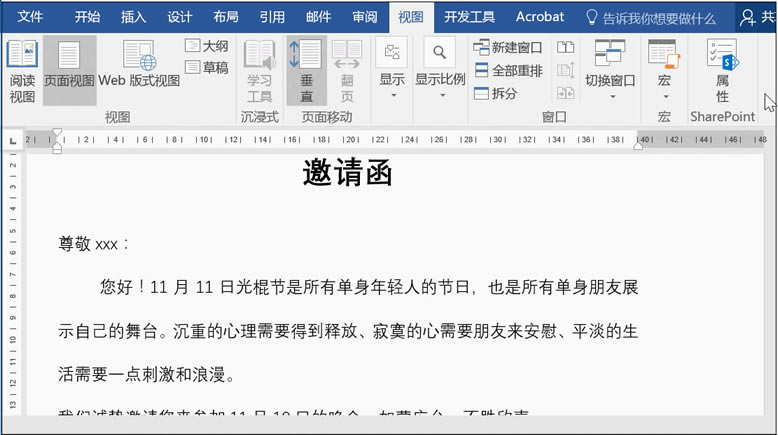Viewport: 778px width, 435px height.
Task: Click the hanging indent marker on the ruler
Action: (57, 147)
